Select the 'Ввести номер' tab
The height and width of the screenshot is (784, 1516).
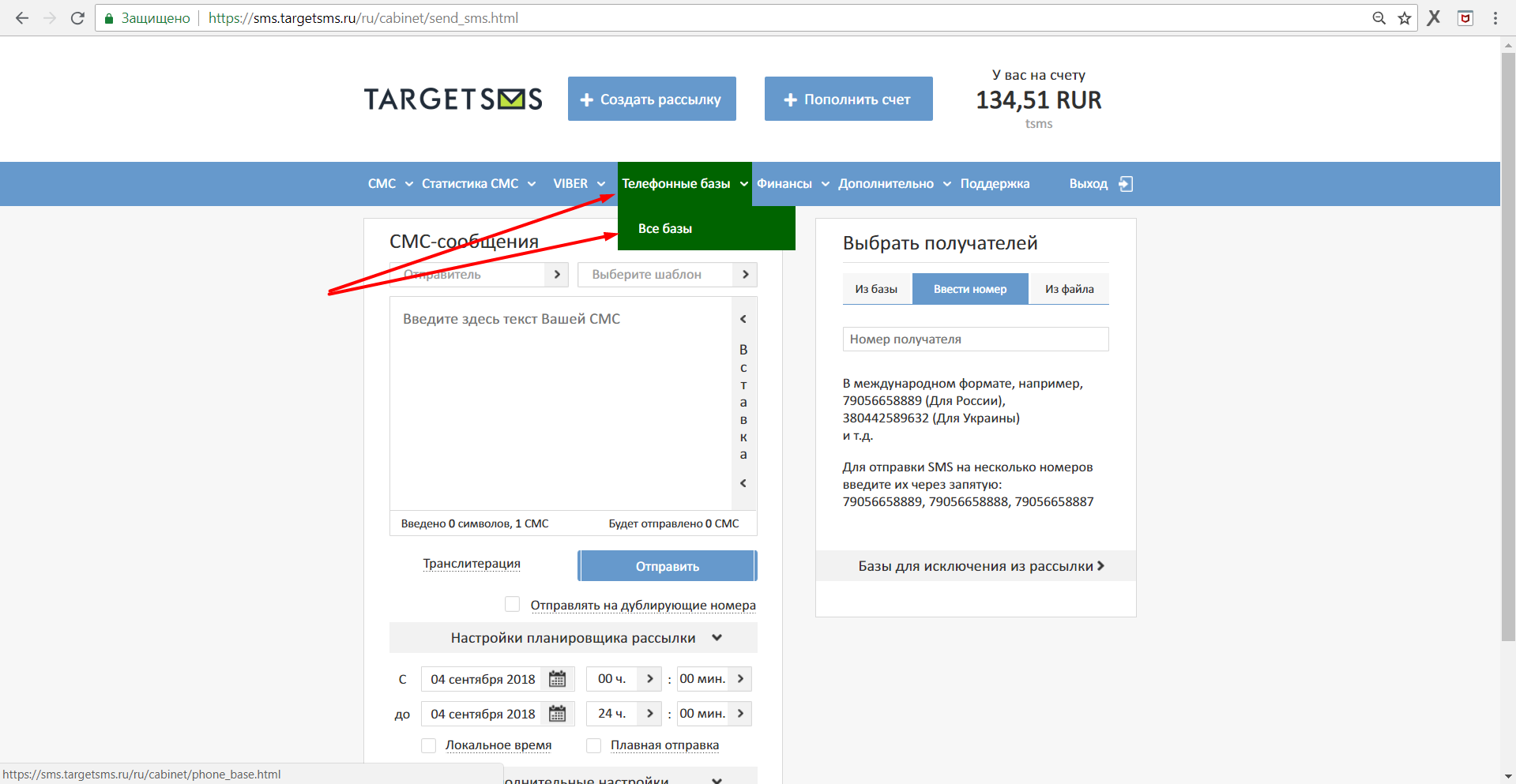coord(970,289)
